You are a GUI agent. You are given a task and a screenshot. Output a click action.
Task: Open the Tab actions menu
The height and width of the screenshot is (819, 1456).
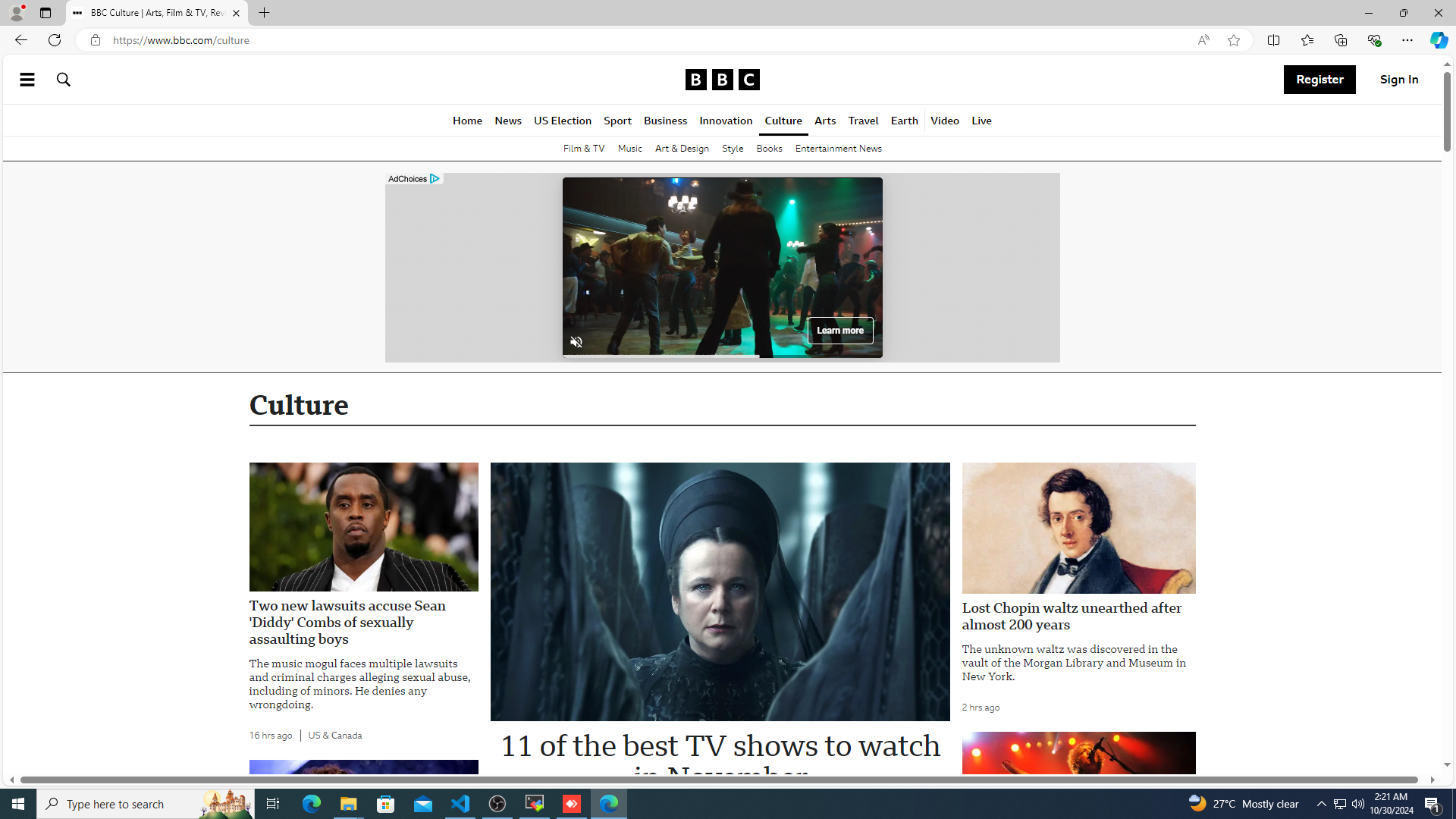(x=45, y=13)
